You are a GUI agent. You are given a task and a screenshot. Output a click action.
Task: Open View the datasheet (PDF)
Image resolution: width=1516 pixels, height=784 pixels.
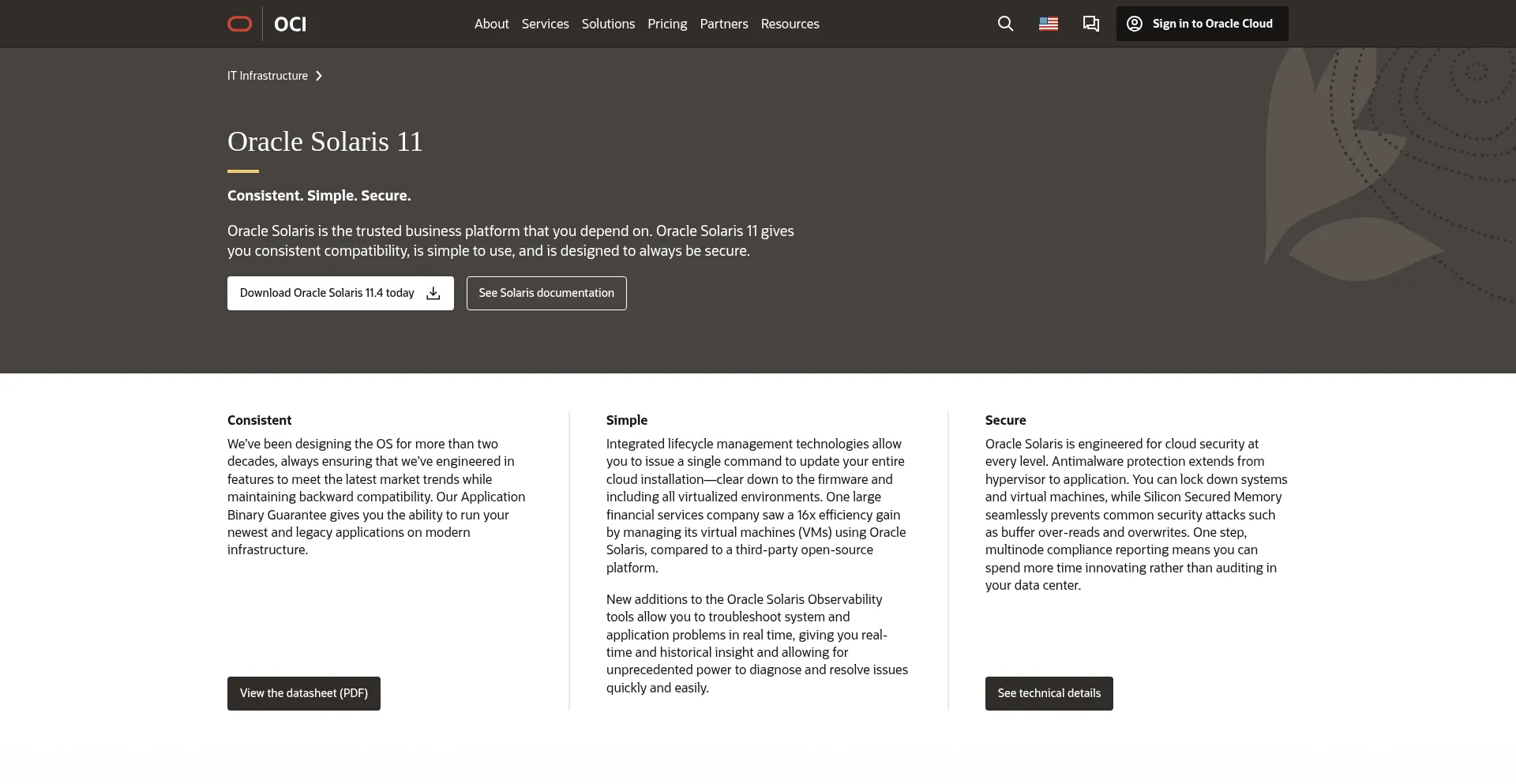pyautogui.click(x=304, y=693)
